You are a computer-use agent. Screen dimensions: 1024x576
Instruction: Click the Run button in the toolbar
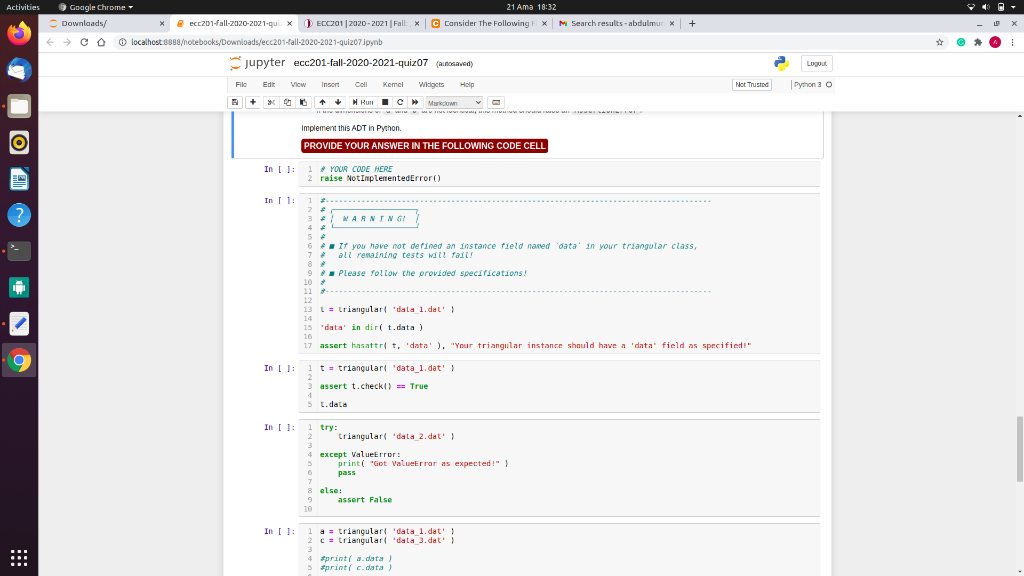click(x=363, y=101)
